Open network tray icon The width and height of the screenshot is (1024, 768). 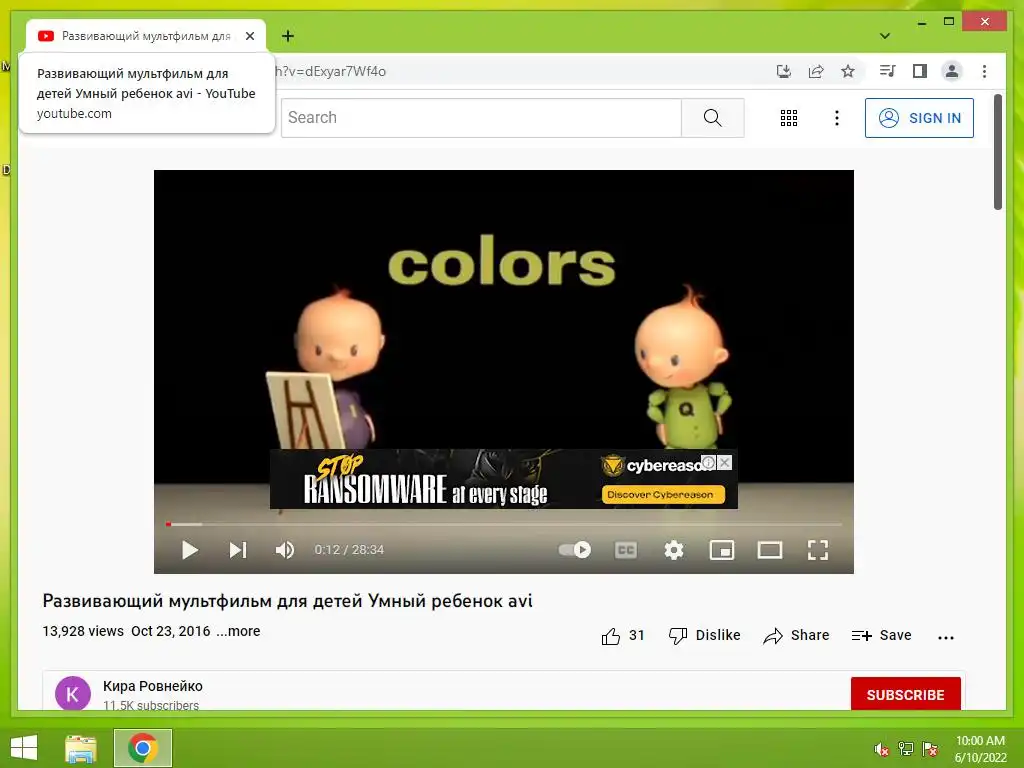pyautogui.click(x=905, y=749)
